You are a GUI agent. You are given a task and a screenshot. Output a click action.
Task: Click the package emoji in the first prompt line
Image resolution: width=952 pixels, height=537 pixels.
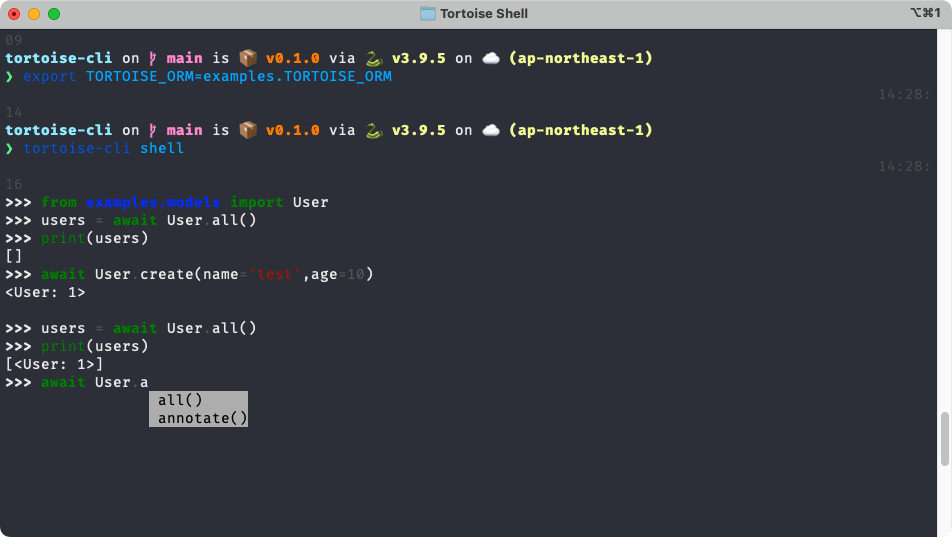tap(248, 58)
